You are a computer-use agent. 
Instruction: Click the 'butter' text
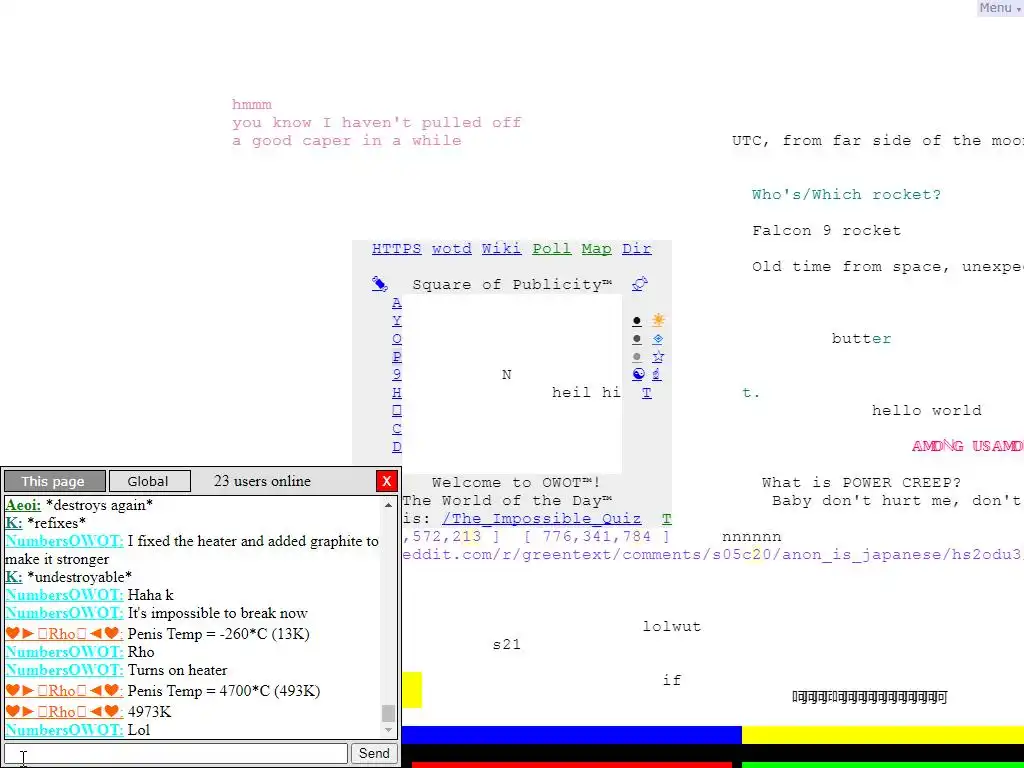[861, 338]
